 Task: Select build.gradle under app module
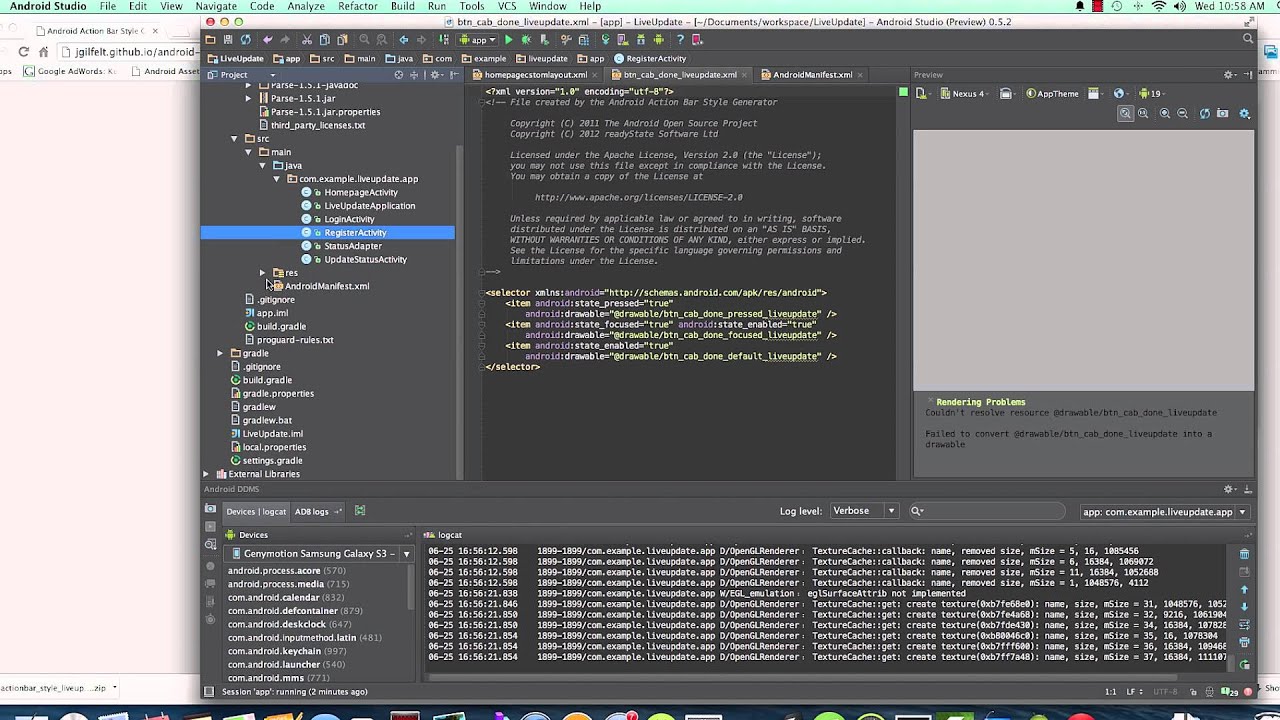tap(281, 326)
